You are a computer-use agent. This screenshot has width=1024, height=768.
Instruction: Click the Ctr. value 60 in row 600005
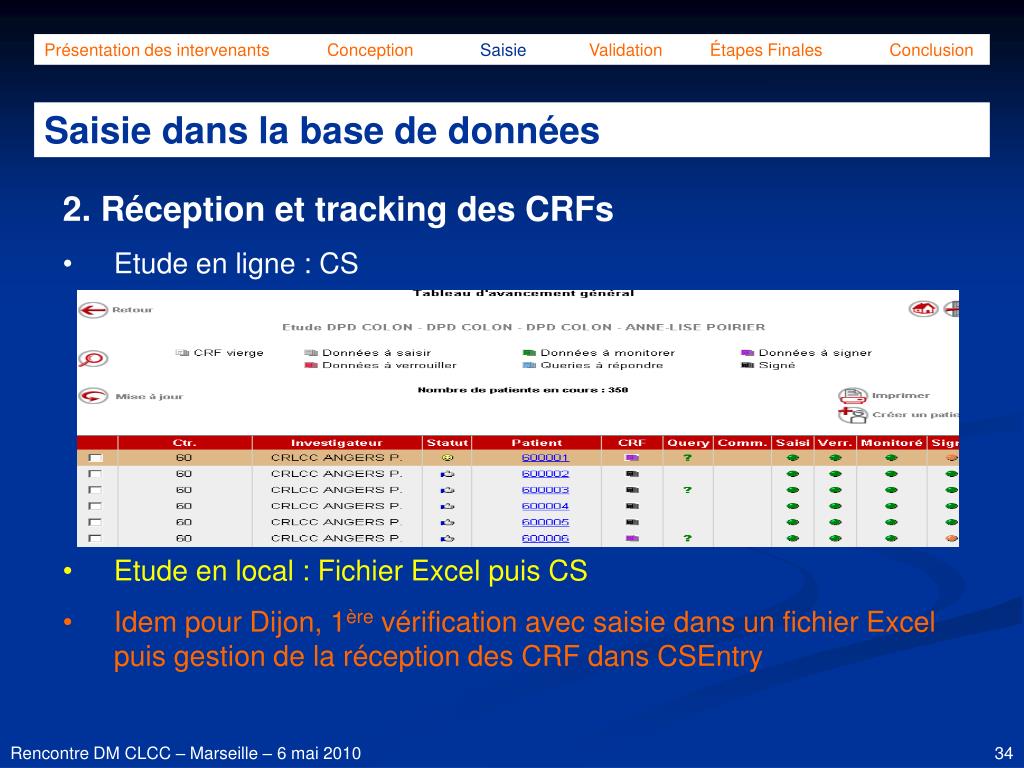184,522
